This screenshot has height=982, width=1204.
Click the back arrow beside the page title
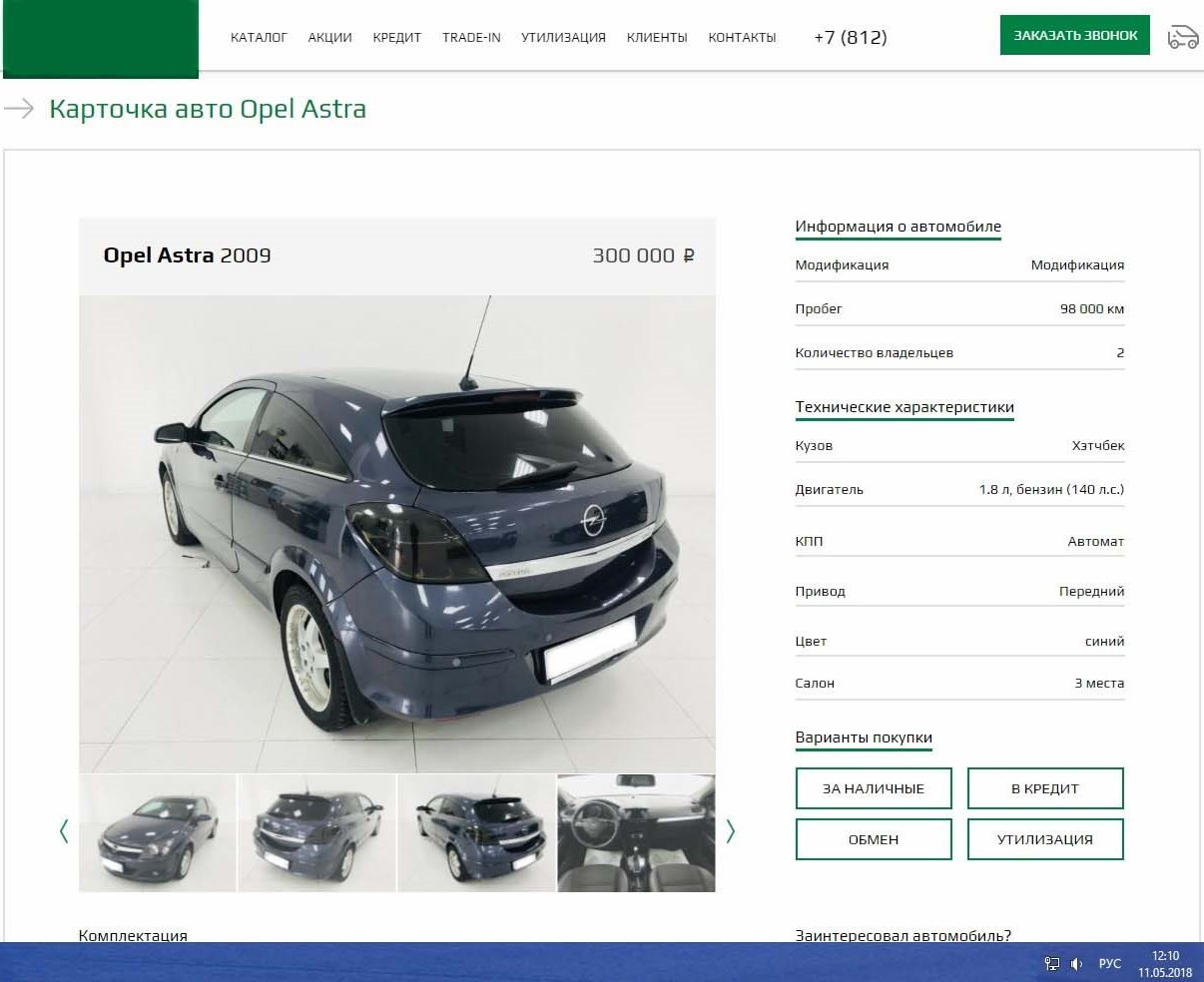tap(19, 109)
